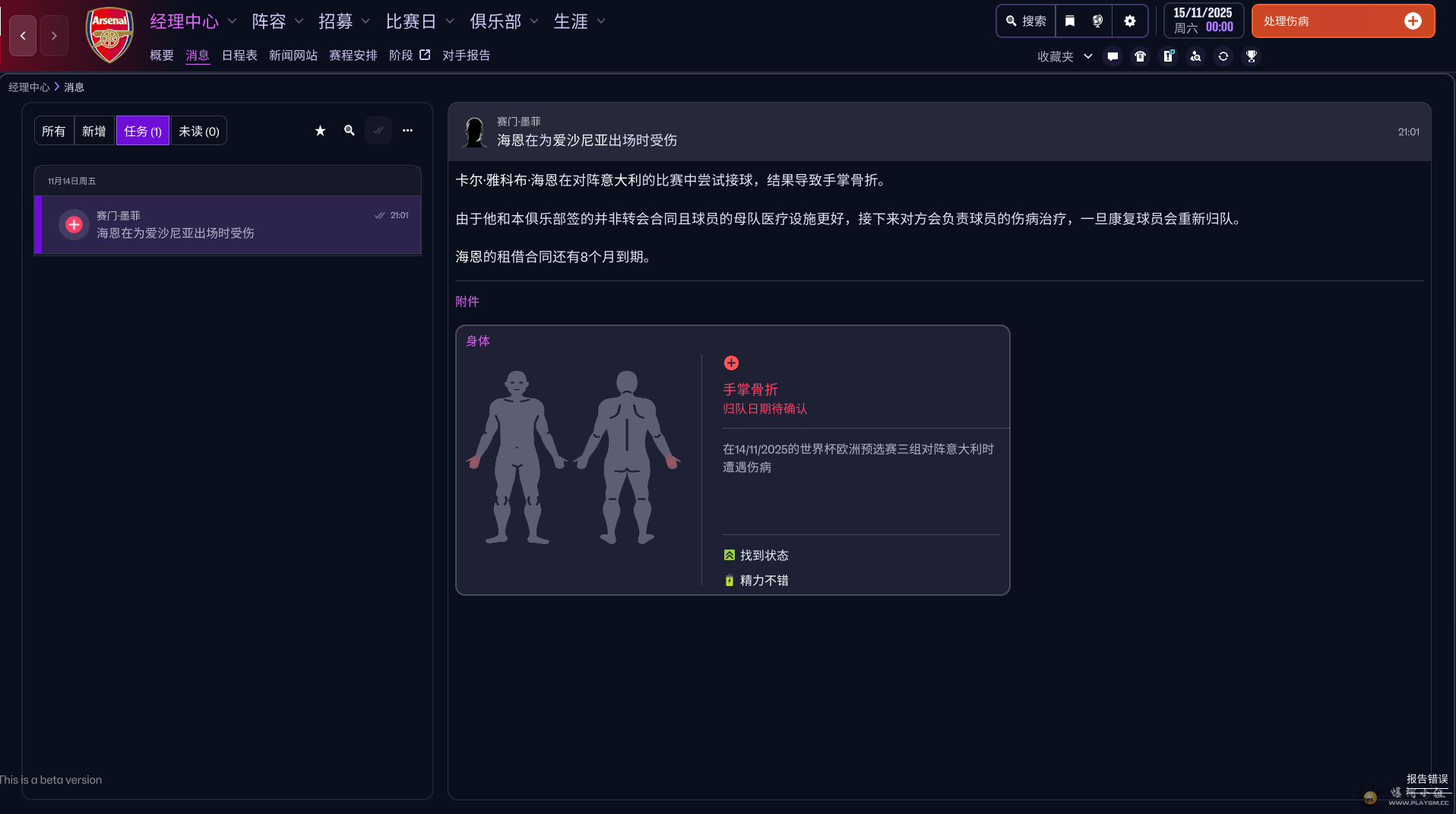Open the 生涯 menu
The height and width of the screenshot is (814, 1456).
click(578, 21)
